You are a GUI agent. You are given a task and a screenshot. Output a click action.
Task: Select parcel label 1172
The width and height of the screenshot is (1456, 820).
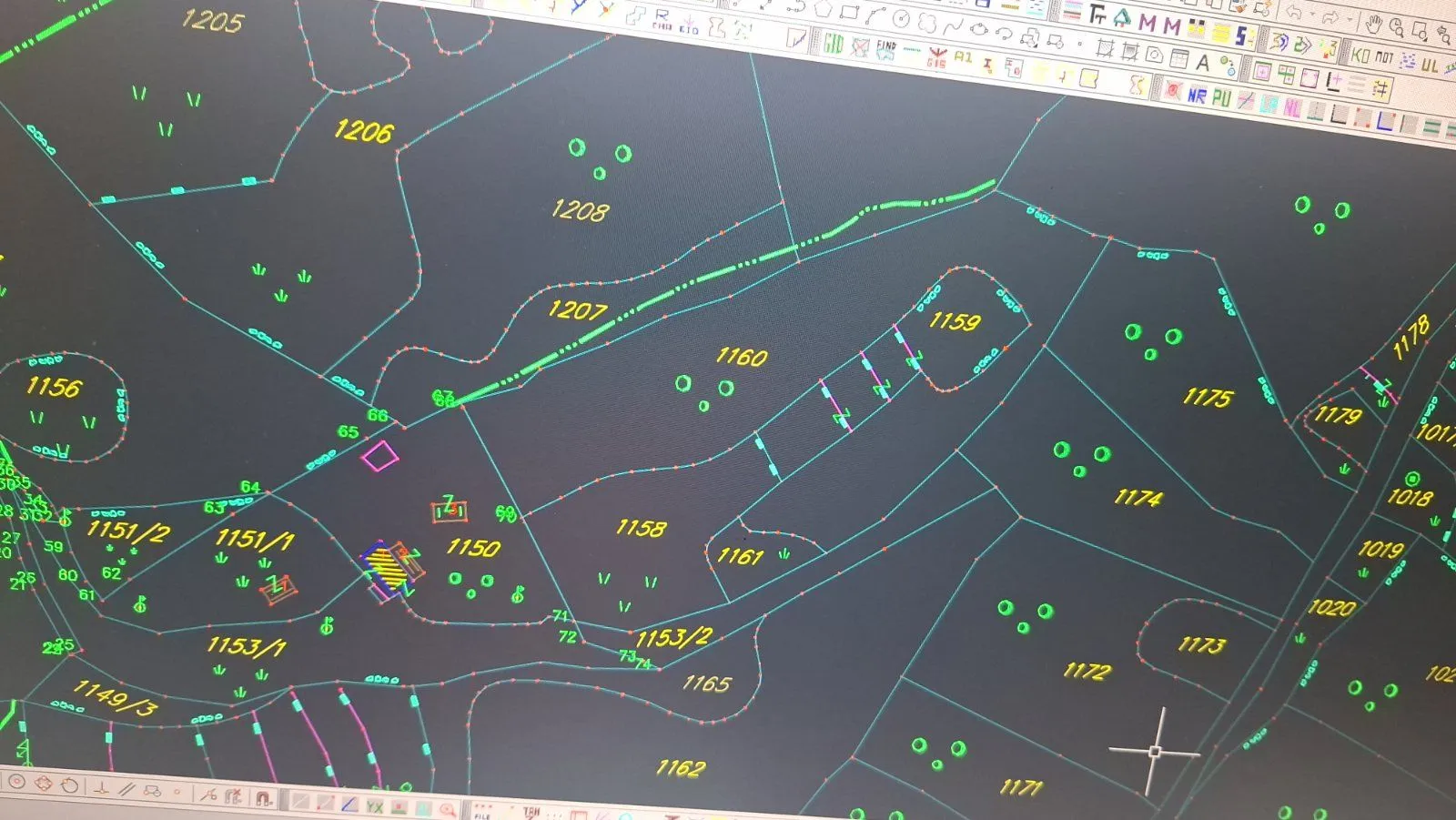(x=1087, y=671)
